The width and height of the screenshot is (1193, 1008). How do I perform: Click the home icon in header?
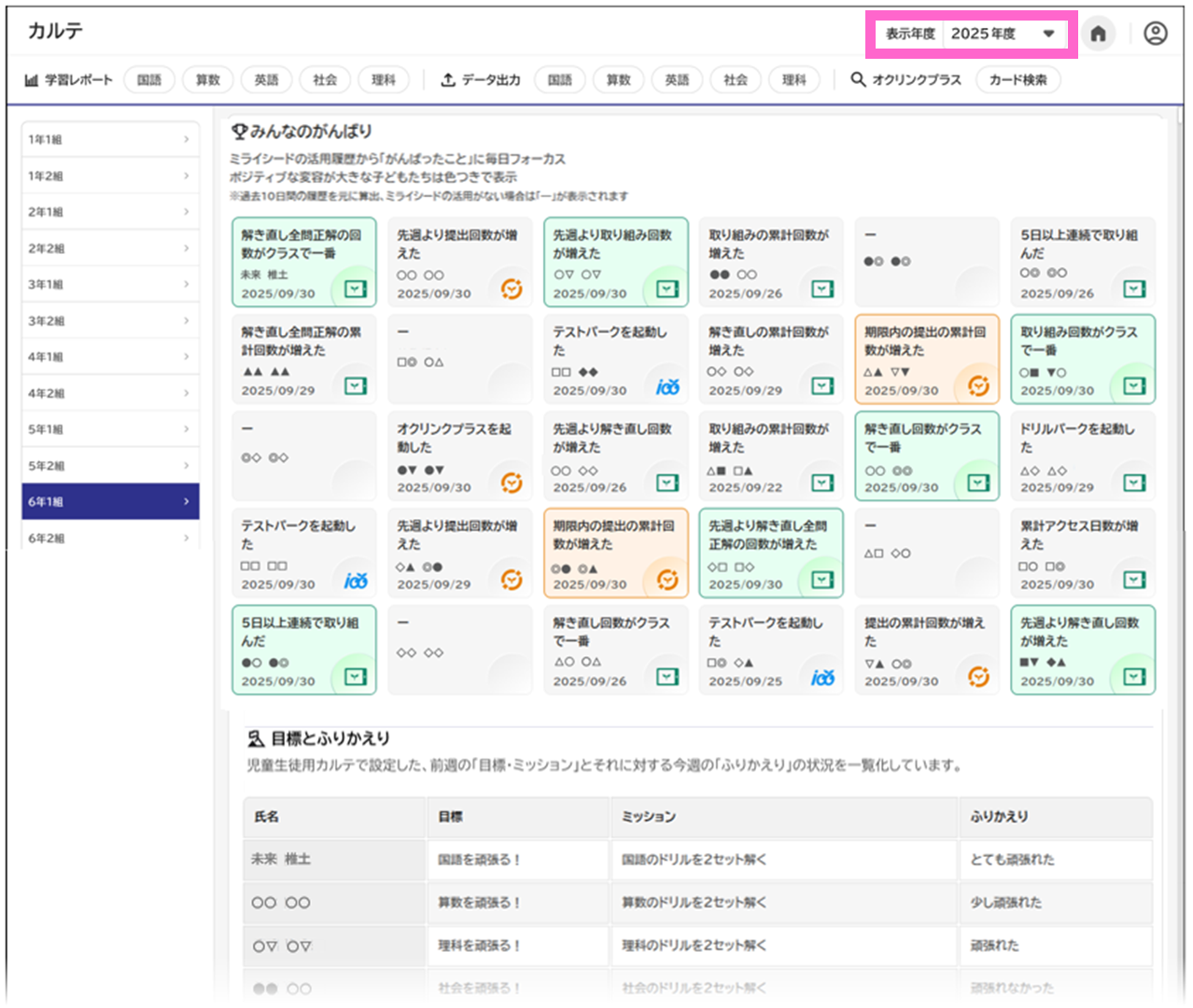coord(1098,35)
